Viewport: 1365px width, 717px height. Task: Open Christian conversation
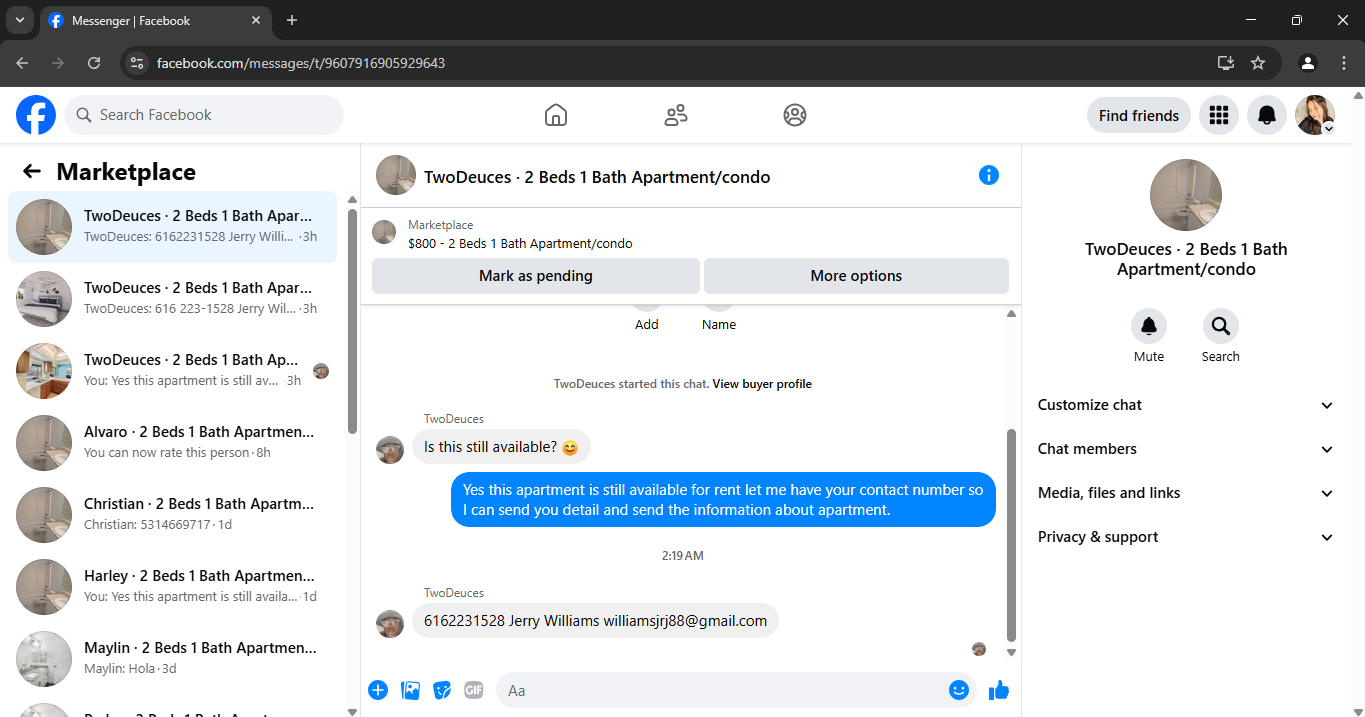pos(172,515)
